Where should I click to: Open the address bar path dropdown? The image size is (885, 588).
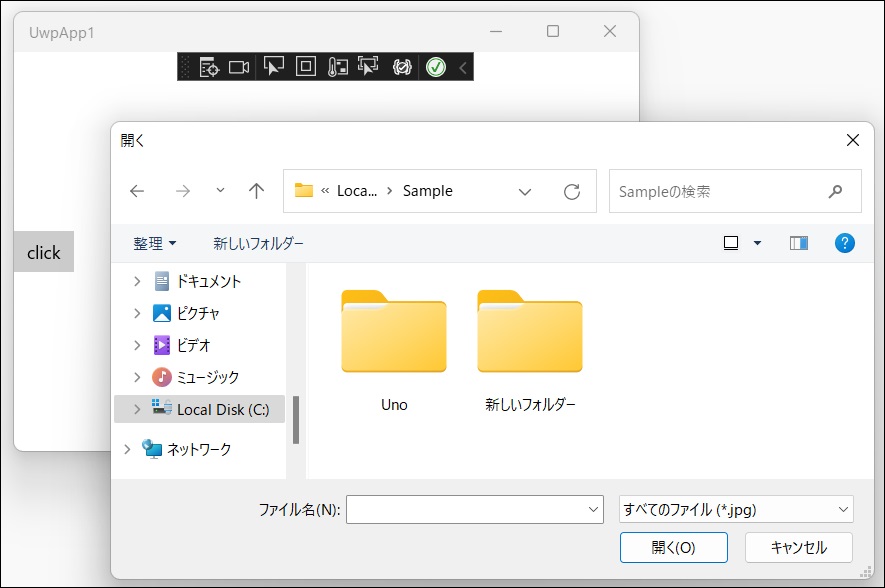[525, 191]
